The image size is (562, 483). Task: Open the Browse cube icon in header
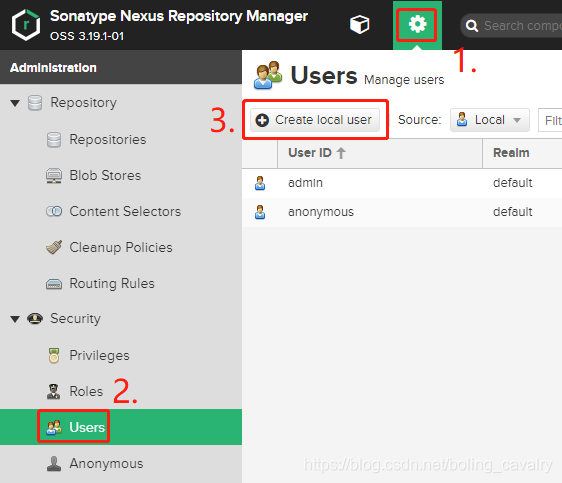tap(359, 25)
